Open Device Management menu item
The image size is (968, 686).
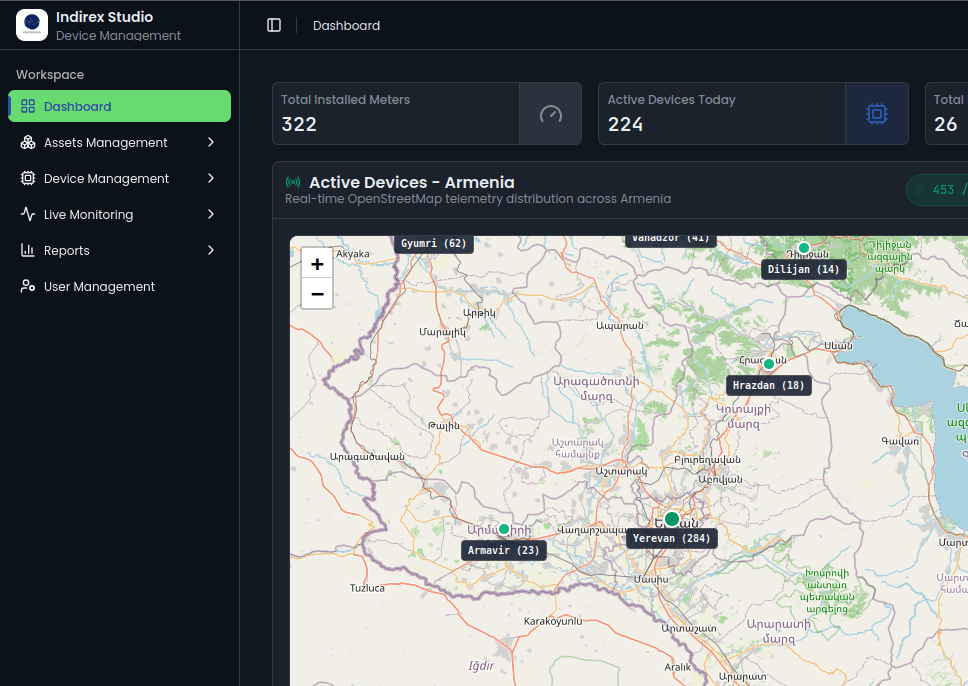coord(119,178)
